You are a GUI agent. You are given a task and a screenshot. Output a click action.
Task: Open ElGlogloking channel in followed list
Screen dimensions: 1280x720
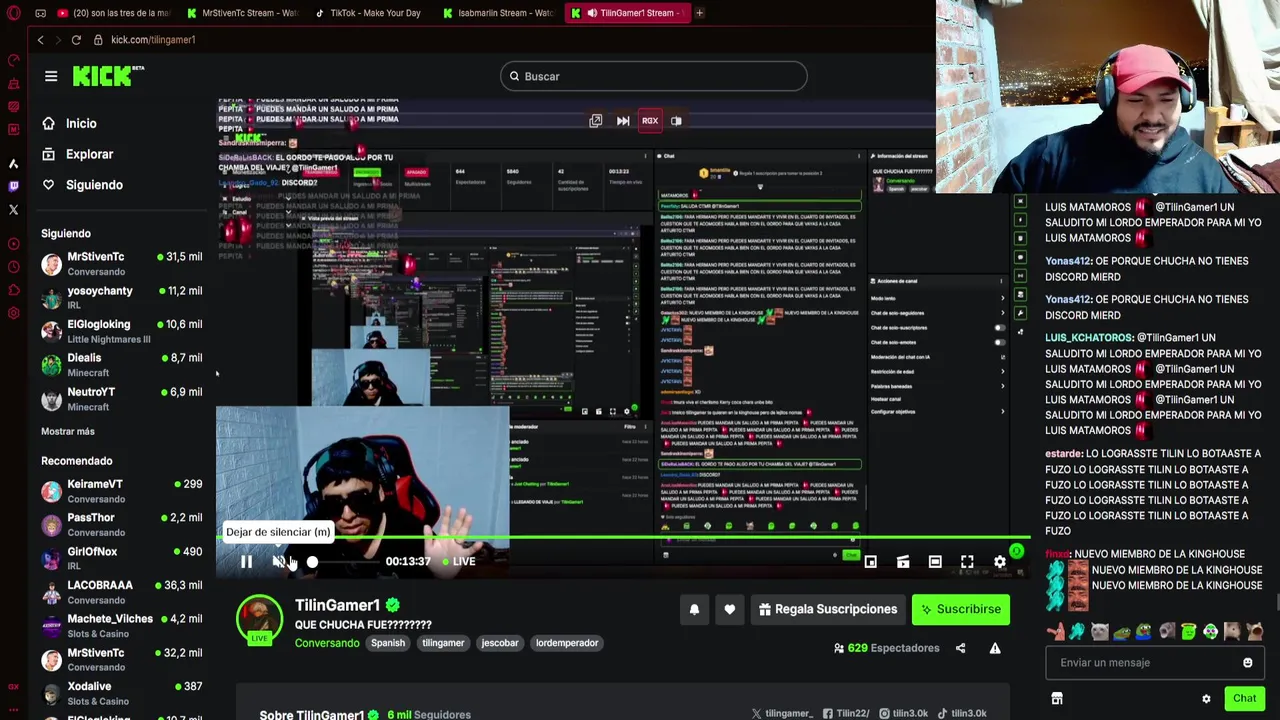click(x=122, y=331)
